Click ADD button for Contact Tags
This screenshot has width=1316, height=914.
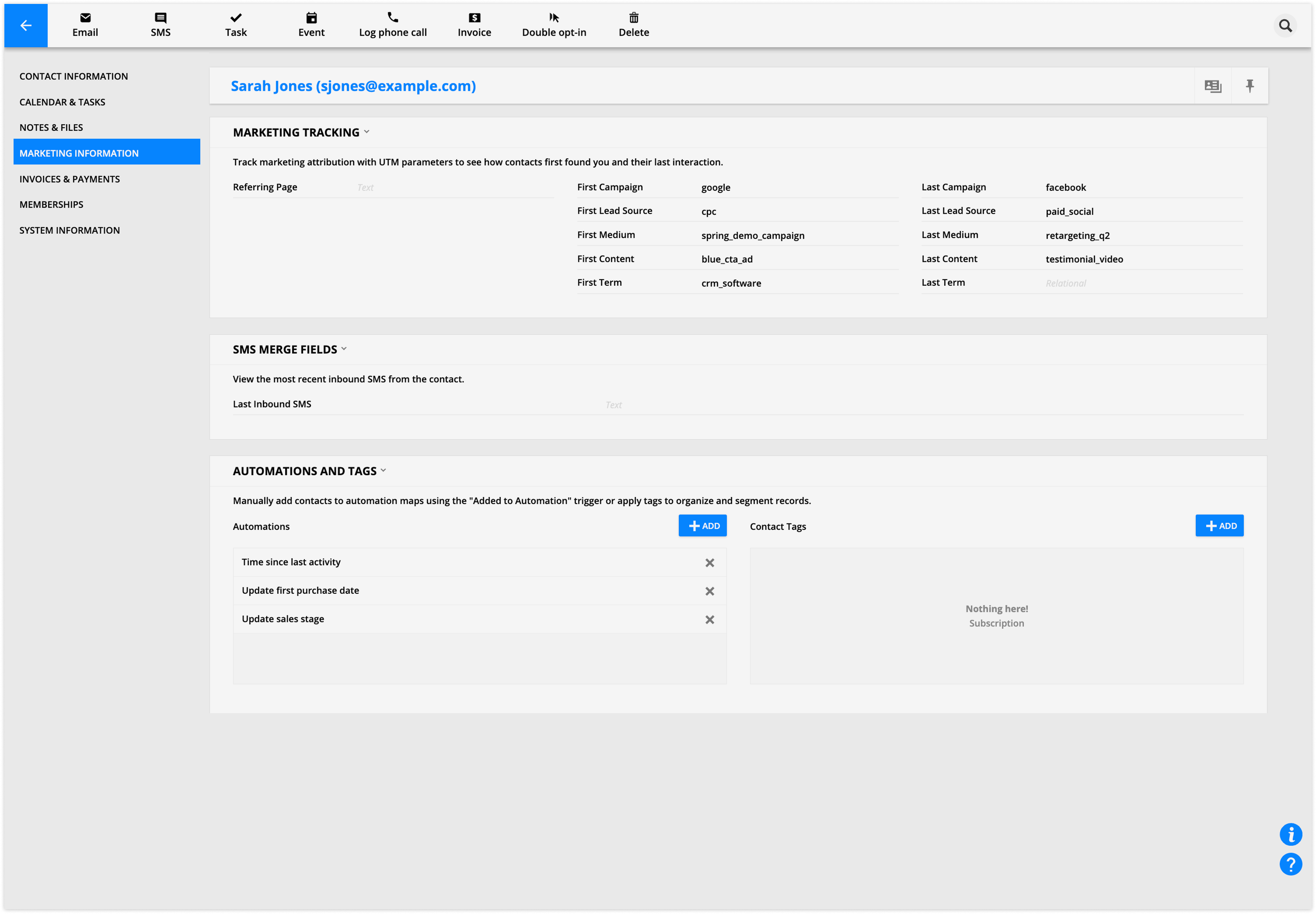click(x=1219, y=526)
